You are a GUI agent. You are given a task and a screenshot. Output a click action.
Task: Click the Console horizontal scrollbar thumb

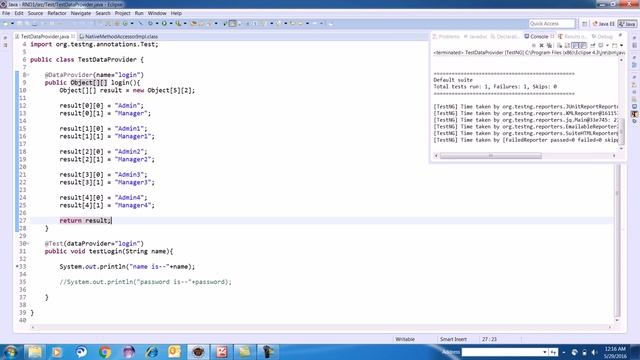tap(491, 156)
